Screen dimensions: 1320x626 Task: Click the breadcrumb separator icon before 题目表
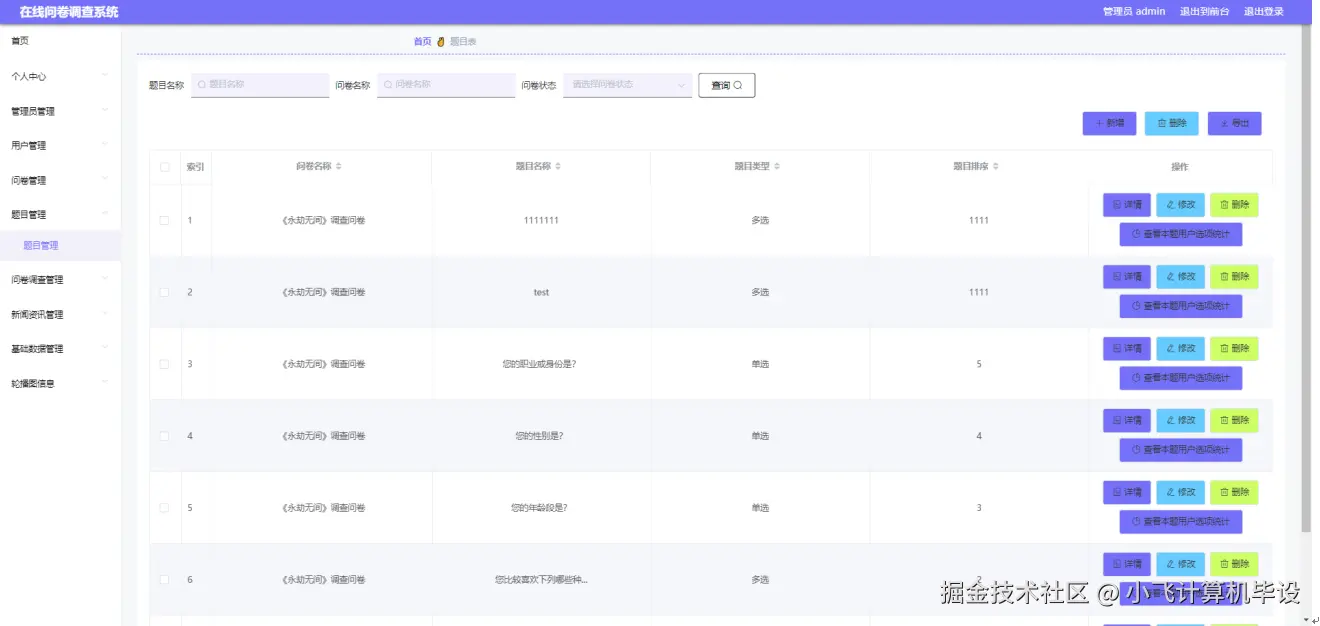[441, 42]
